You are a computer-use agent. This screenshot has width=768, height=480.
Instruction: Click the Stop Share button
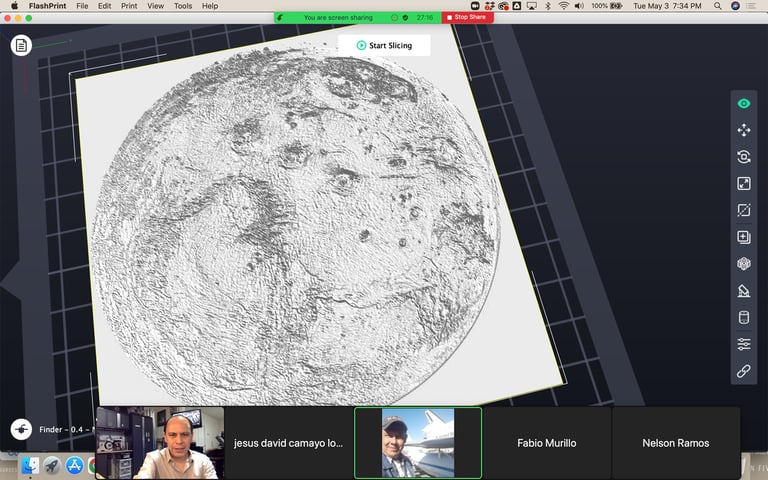click(468, 17)
